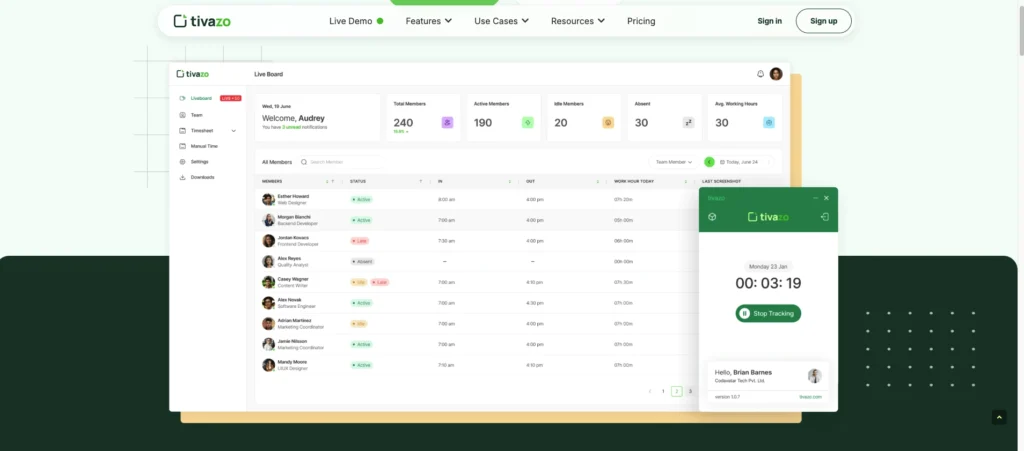Click the Avg. Working Hours blue icon
Screen dimensions: 1024x451
(x=769, y=123)
